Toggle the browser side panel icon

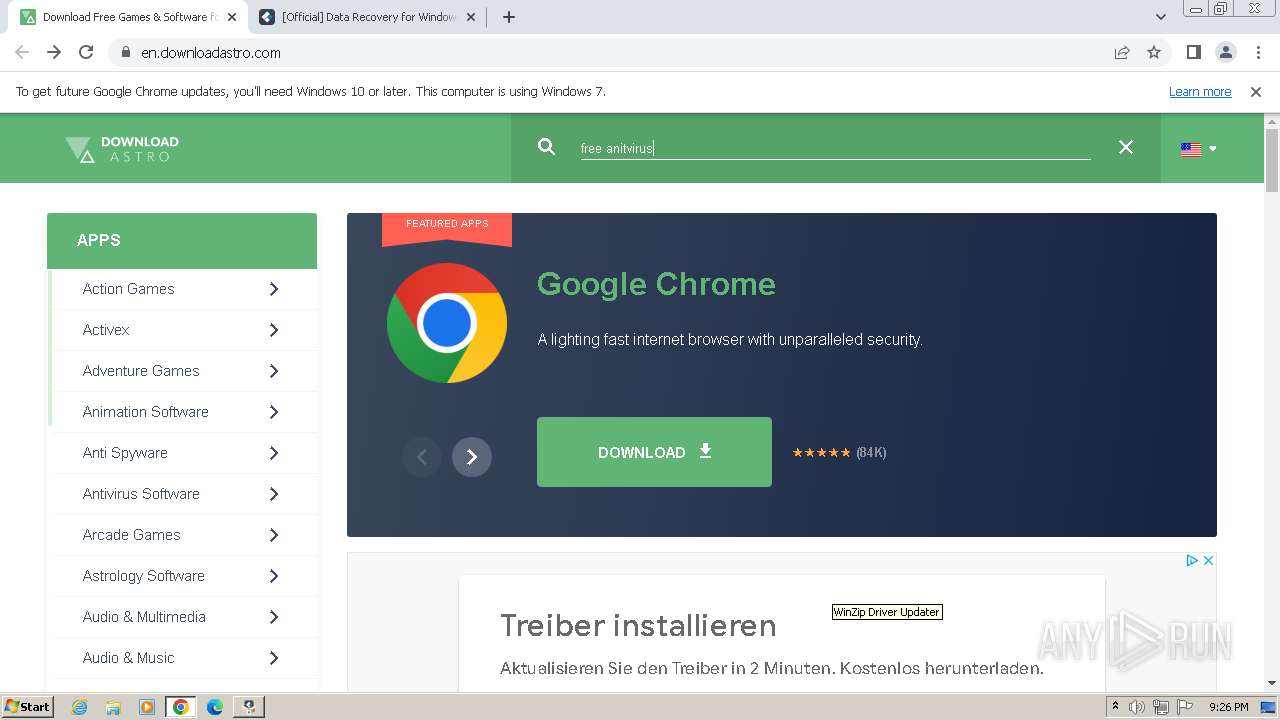[x=1194, y=52]
